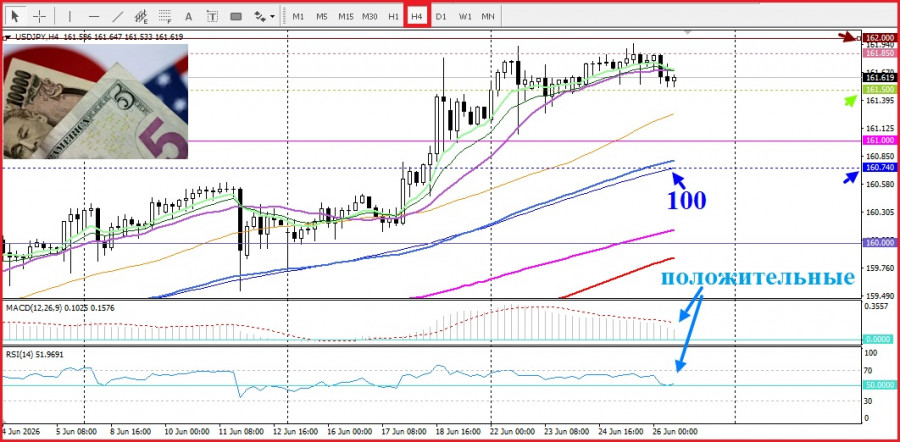This screenshot has height=442, width=900.
Task: Select the Fibonacci retracement tool
Action: coord(165,16)
